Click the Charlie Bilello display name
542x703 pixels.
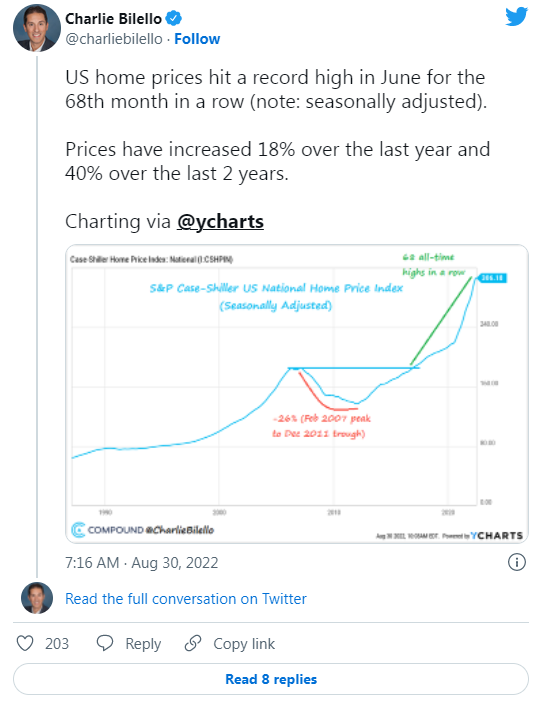pos(113,19)
